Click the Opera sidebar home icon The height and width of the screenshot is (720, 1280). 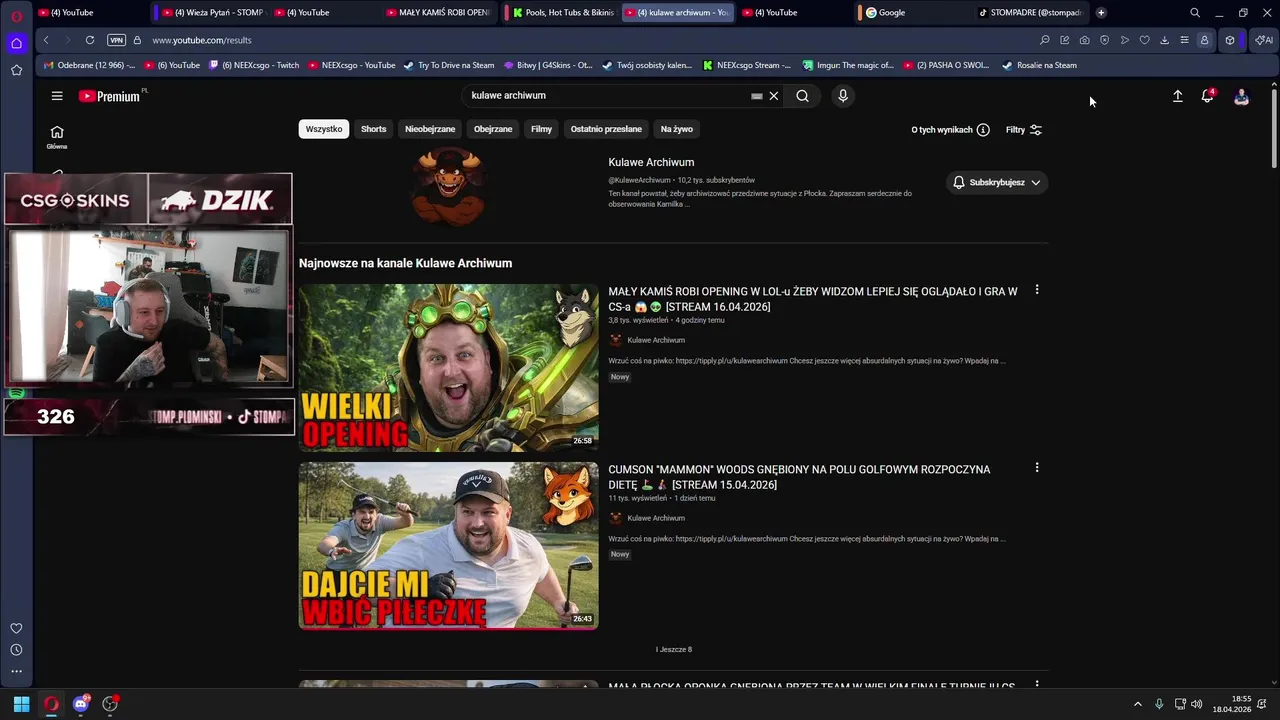tap(16, 43)
